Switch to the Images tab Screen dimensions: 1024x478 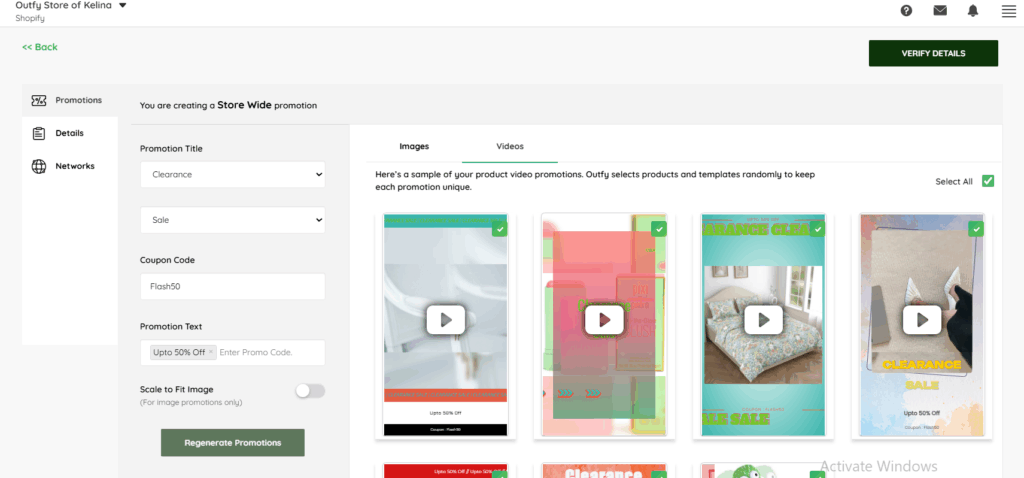coord(414,147)
